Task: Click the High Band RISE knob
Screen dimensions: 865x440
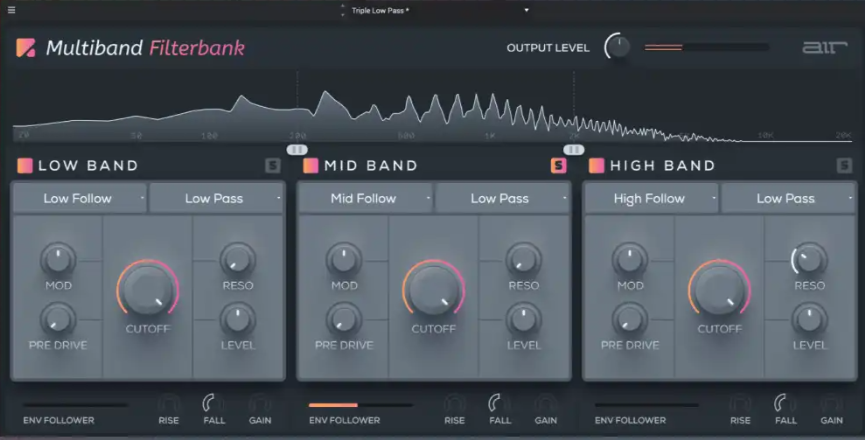Action: coord(740,404)
